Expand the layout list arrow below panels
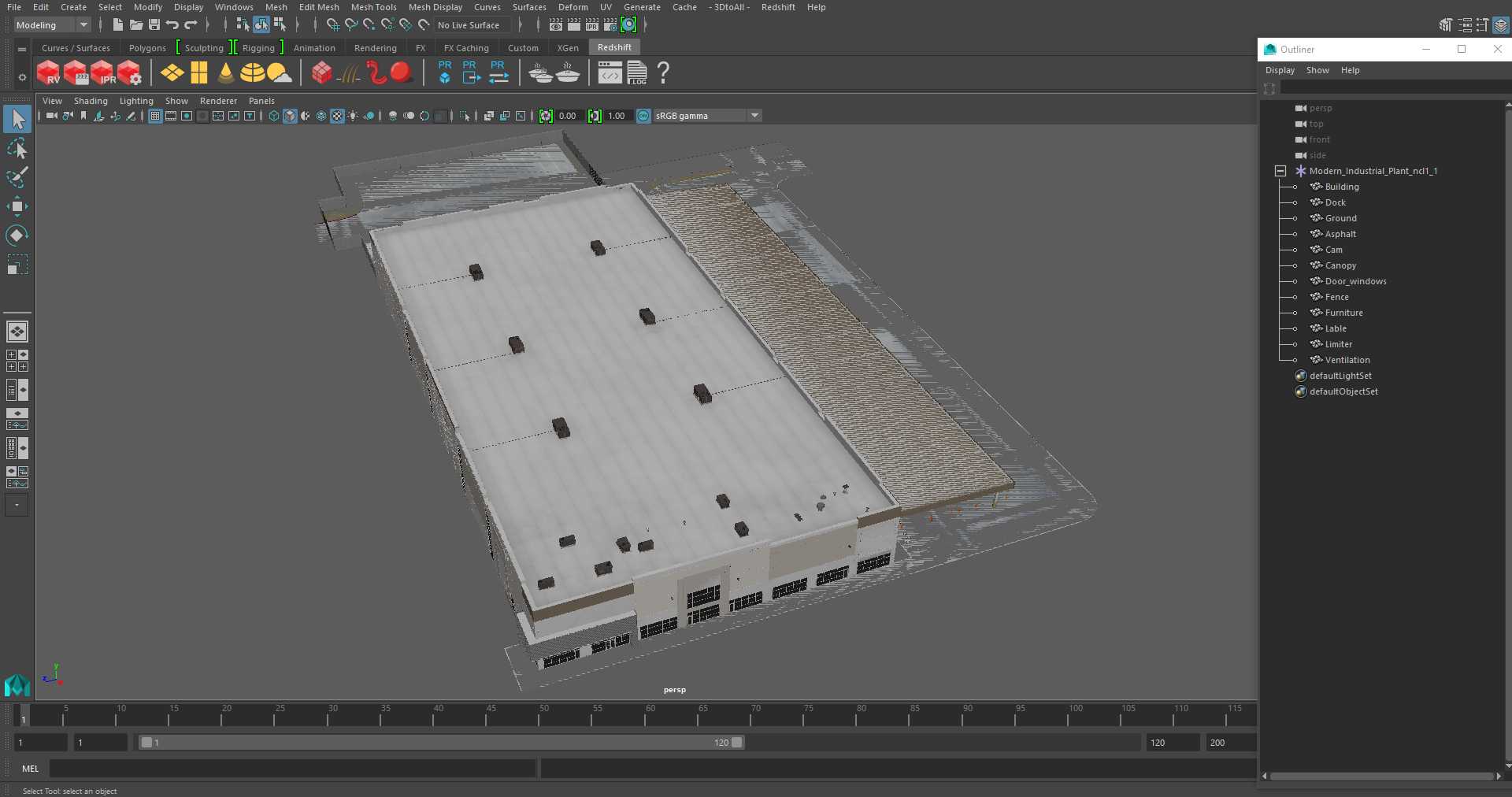This screenshot has height=797, width=1512. click(17, 505)
